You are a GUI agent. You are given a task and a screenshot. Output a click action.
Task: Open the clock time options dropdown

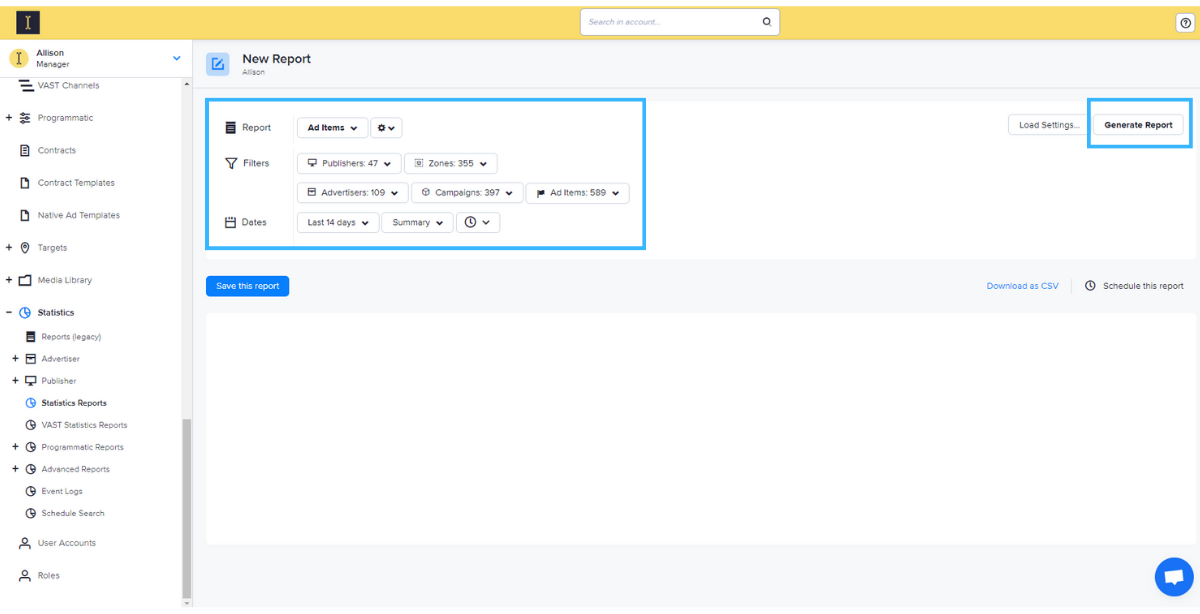478,223
